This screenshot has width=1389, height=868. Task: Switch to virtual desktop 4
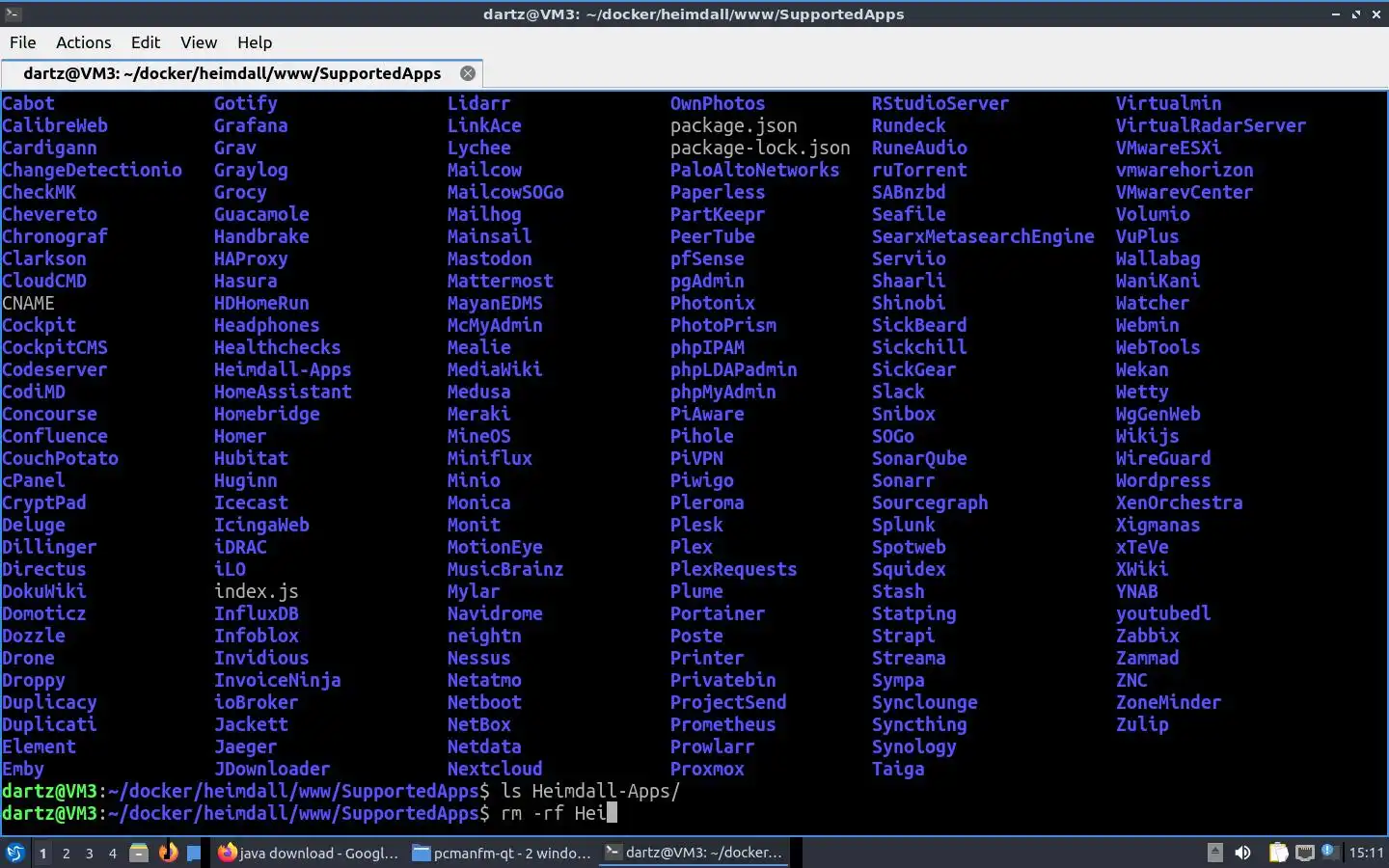tap(113, 854)
